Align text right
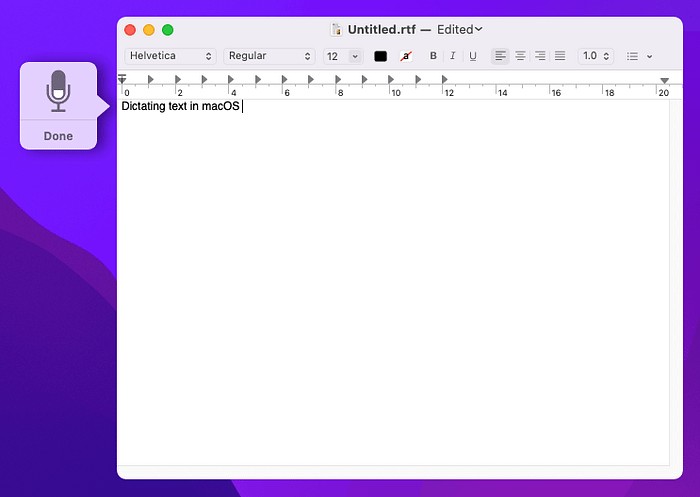This screenshot has height=497, width=700. tap(540, 56)
